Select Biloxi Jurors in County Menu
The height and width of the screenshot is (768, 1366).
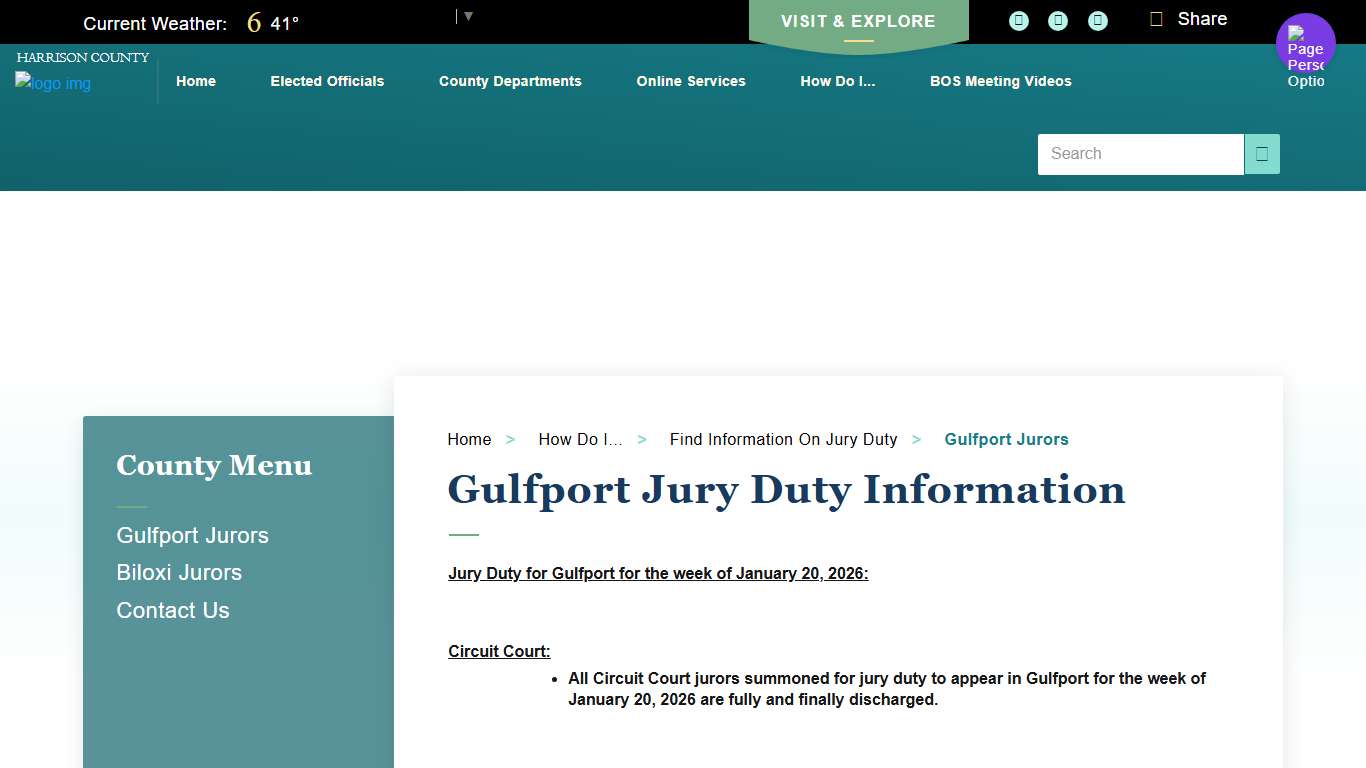[x=179, y=573]
